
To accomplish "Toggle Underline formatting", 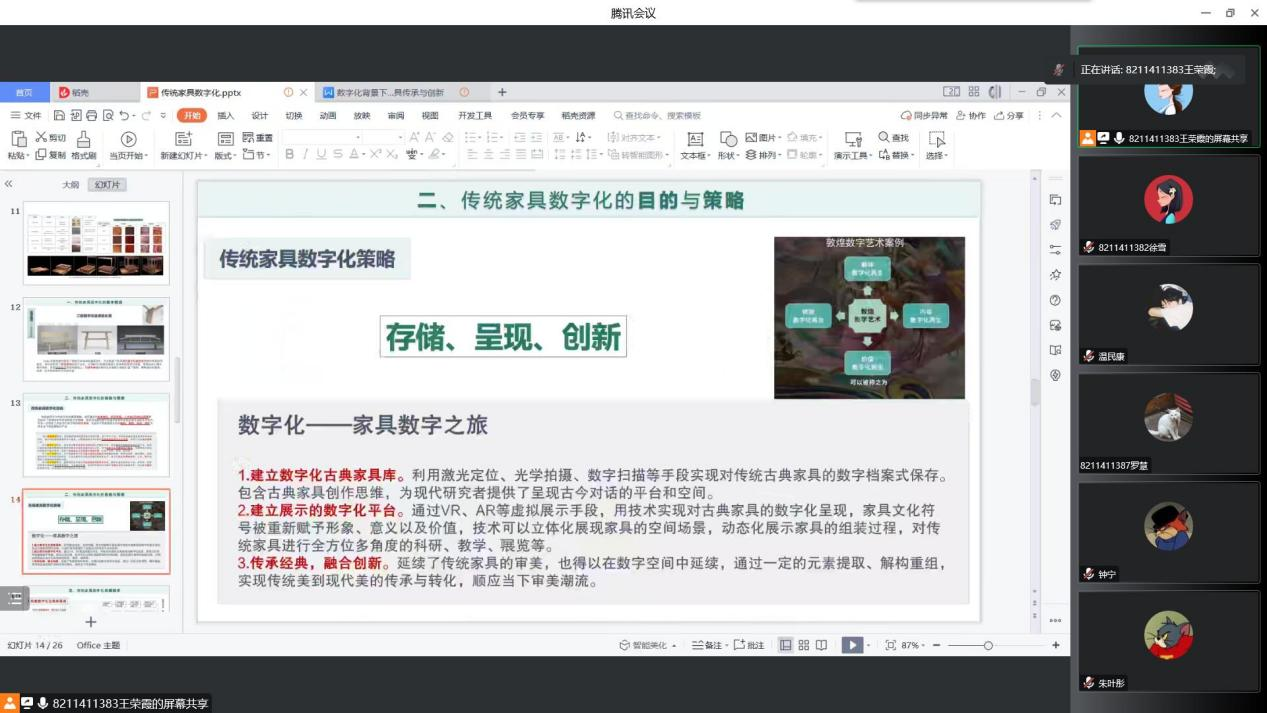I will click(321, 155).
